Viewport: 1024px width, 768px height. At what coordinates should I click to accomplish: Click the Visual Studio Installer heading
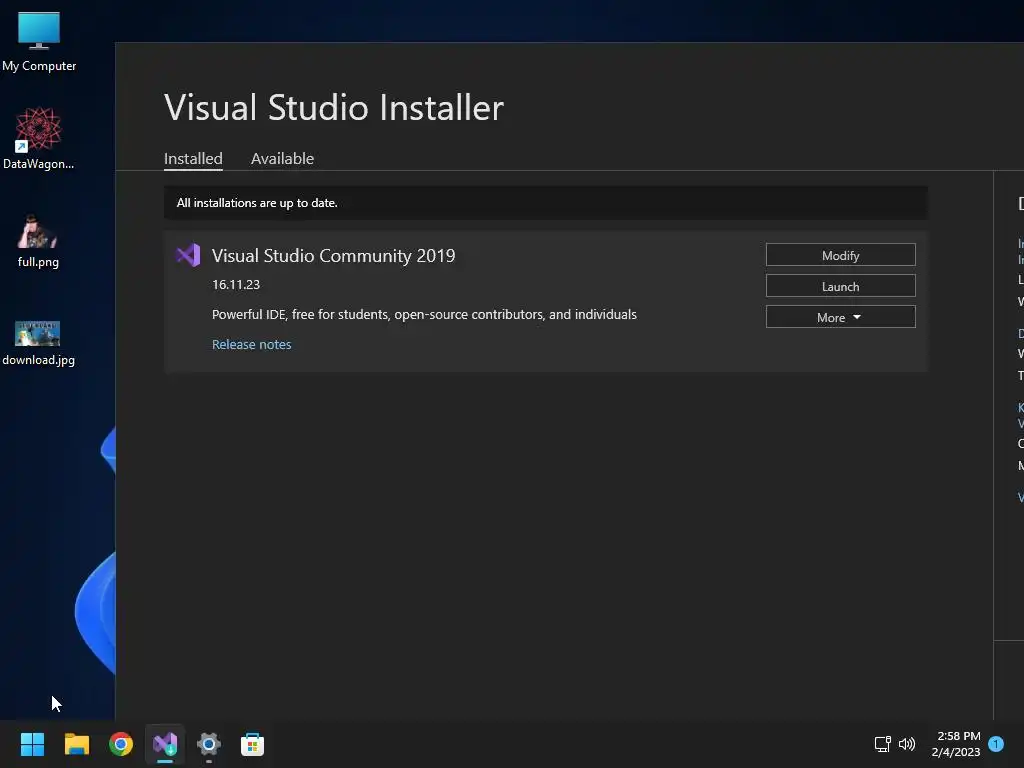click(x=334, y=108)
